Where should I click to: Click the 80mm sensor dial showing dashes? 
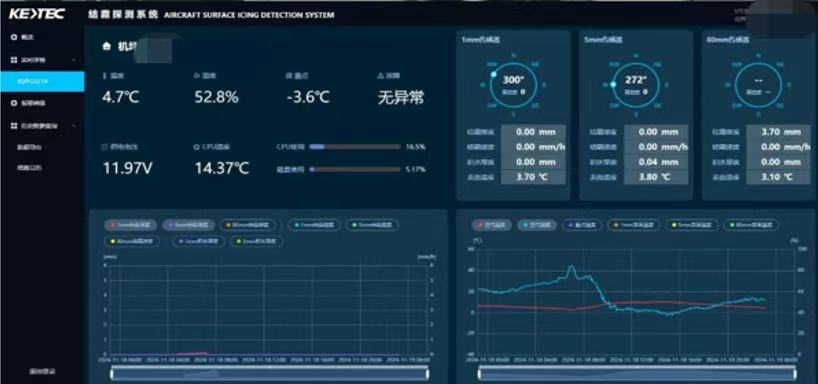[759, 85]
